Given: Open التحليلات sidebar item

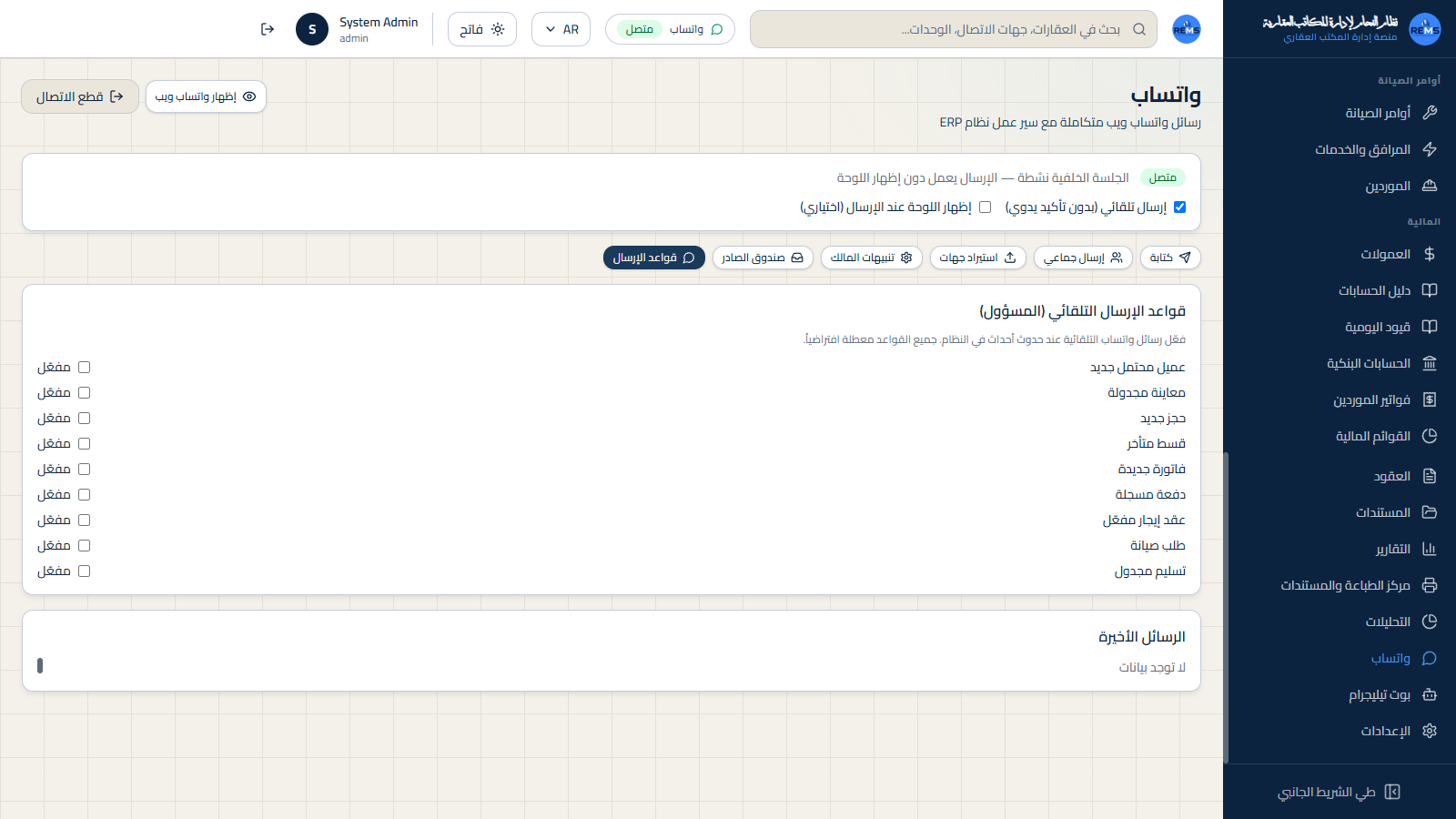Looking at the screenshot, I should click(1340, 622).
